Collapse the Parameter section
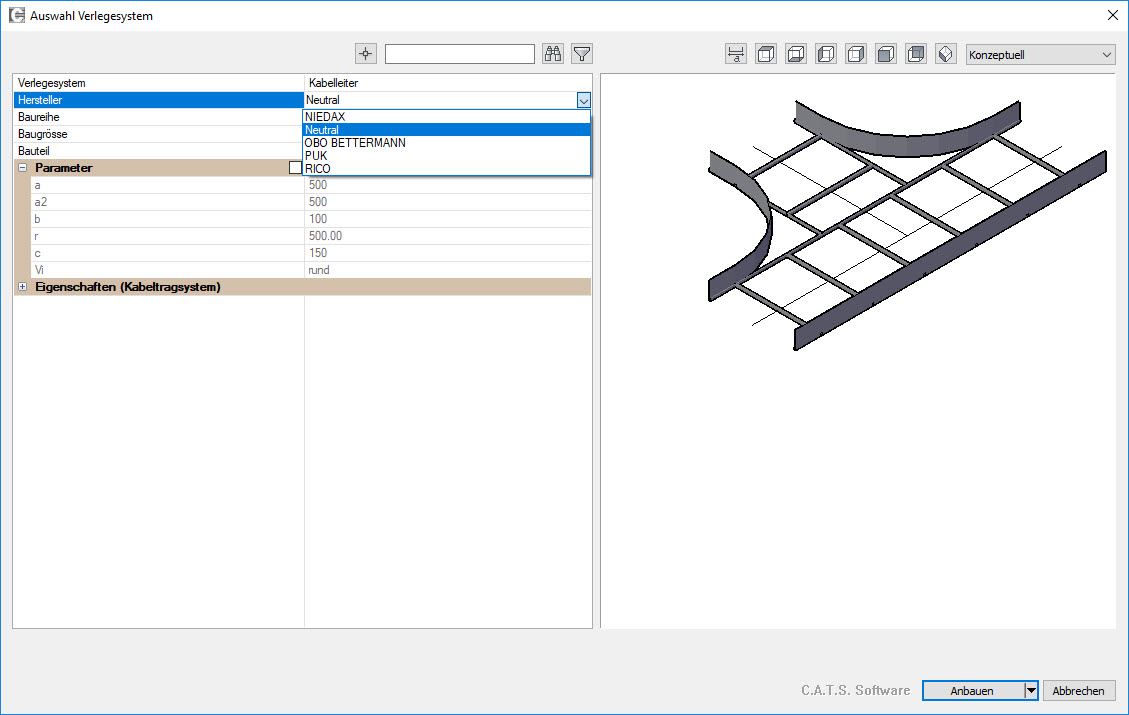Image resolution: width=1129 pixels, height=715 pixels. coord(23,168)
